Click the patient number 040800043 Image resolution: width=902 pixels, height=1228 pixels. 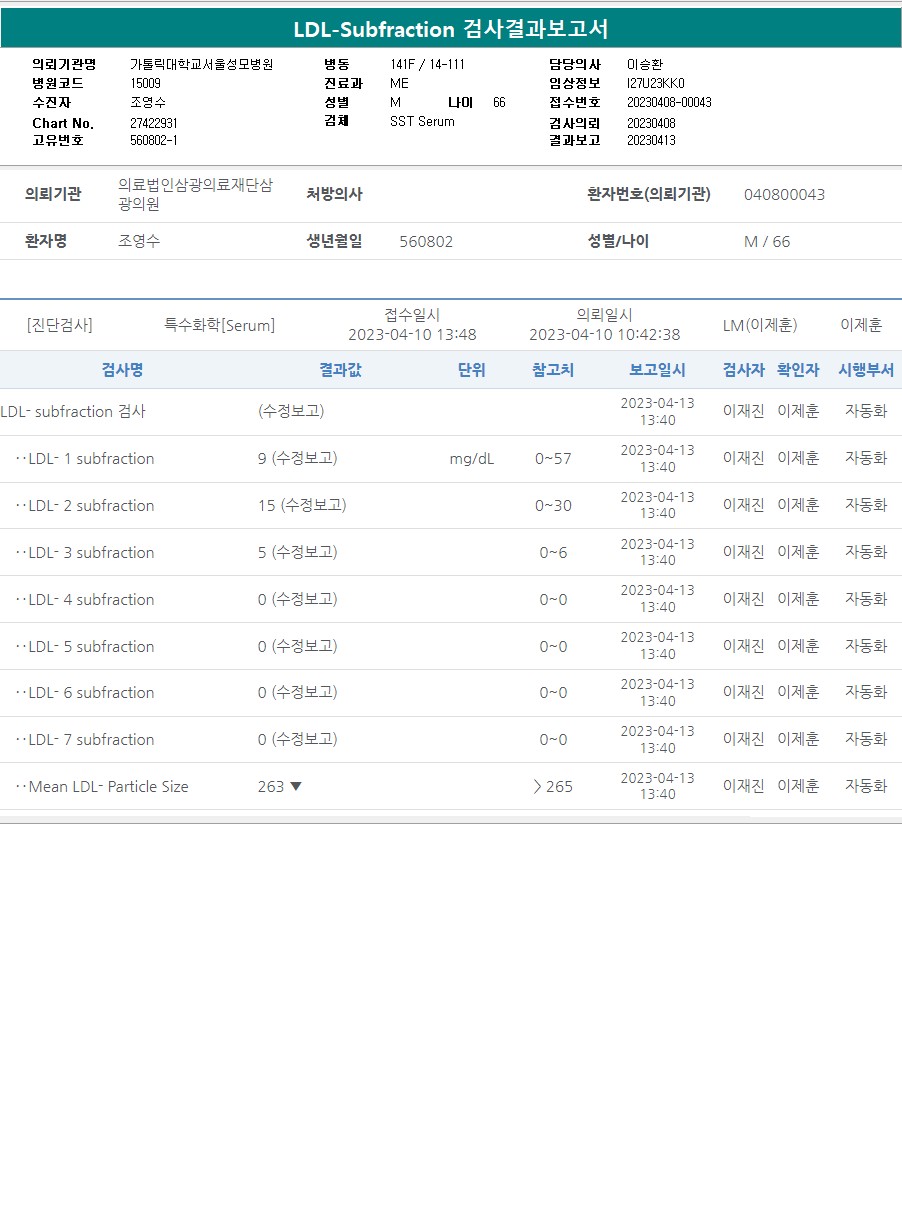coord(784,194)
